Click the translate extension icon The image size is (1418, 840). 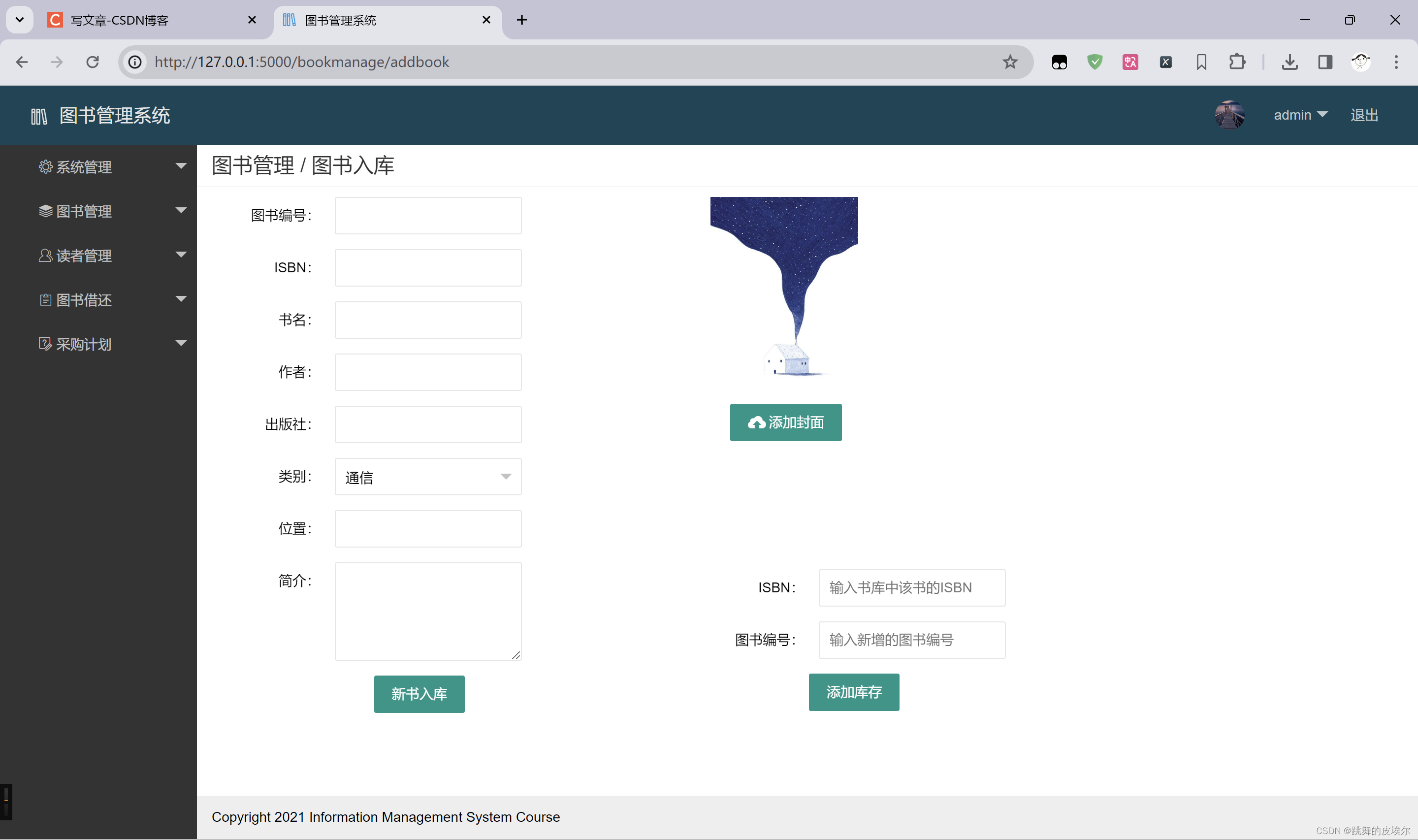1130,62
